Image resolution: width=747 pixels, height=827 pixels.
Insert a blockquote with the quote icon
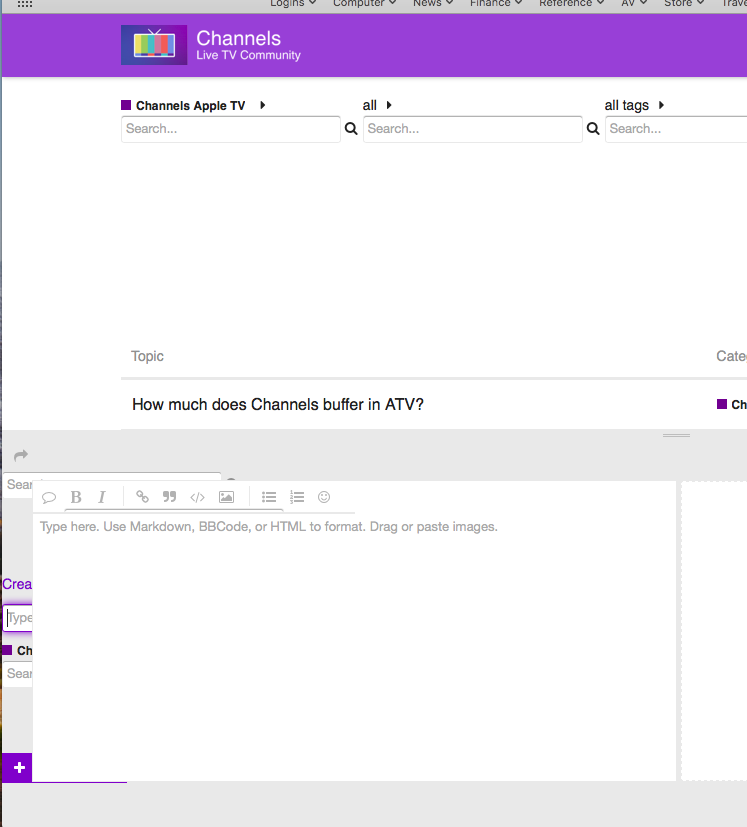169,497
